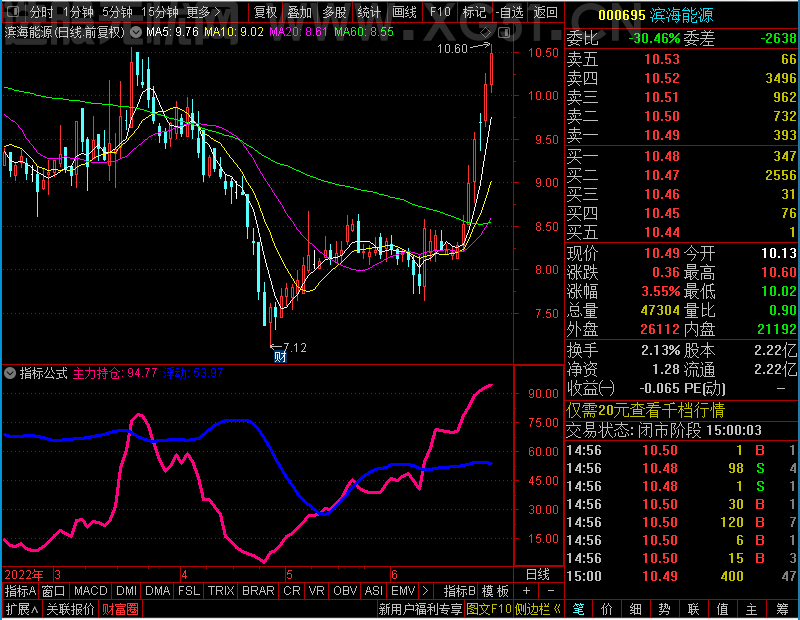Collapse sidebar with 侧边栏 link
Screen dimensions: 800x620
coord(538,609)
